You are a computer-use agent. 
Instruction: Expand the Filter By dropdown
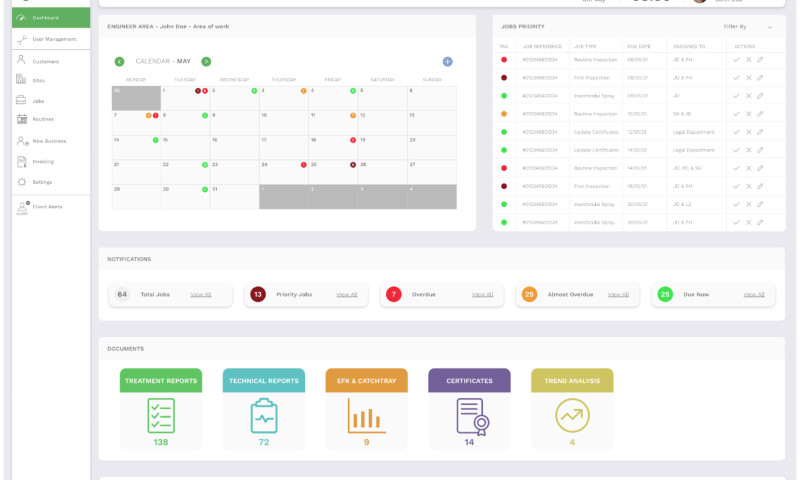pos(748,27)
